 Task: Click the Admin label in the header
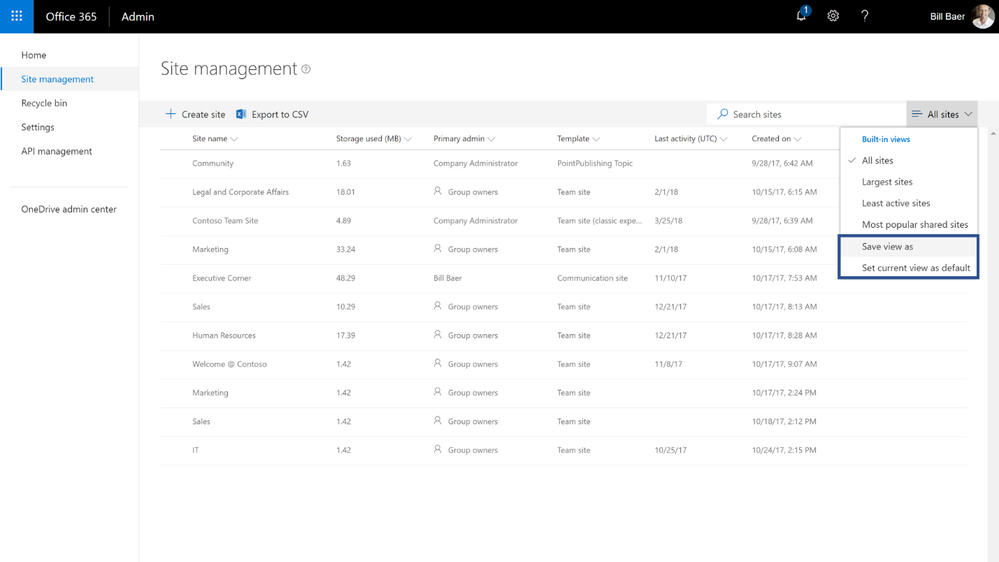pos(138,17)
